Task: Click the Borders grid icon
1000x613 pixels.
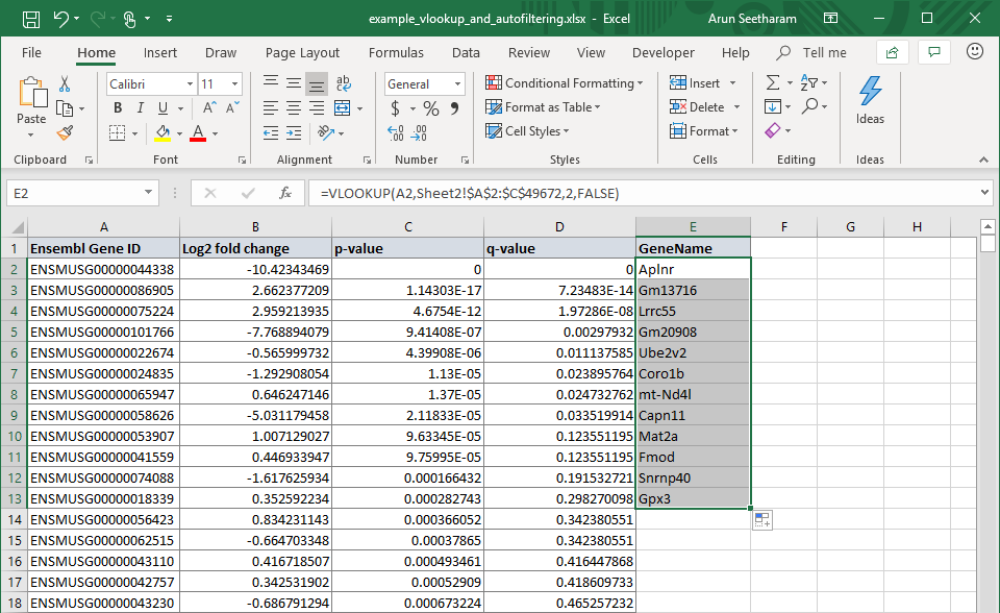Action: pos(117,133)
